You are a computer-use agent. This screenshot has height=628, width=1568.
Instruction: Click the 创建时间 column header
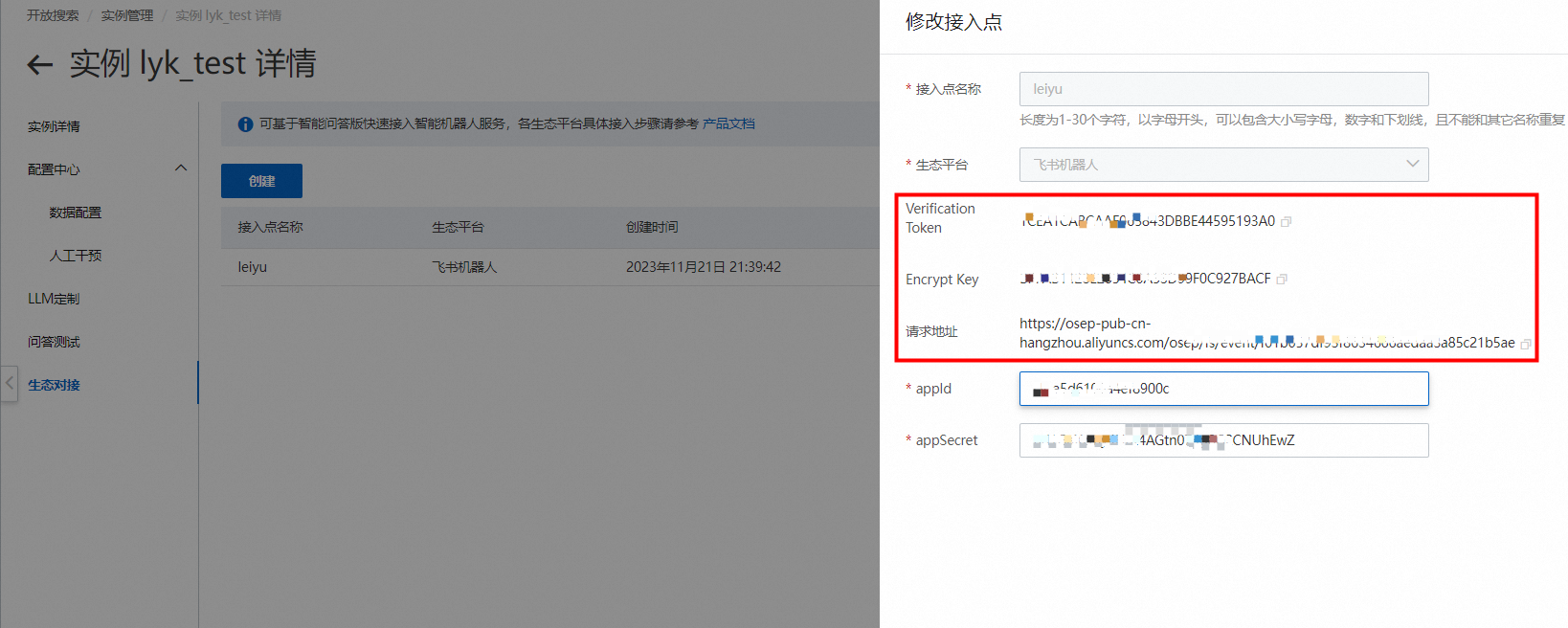(x=652, y=227)
